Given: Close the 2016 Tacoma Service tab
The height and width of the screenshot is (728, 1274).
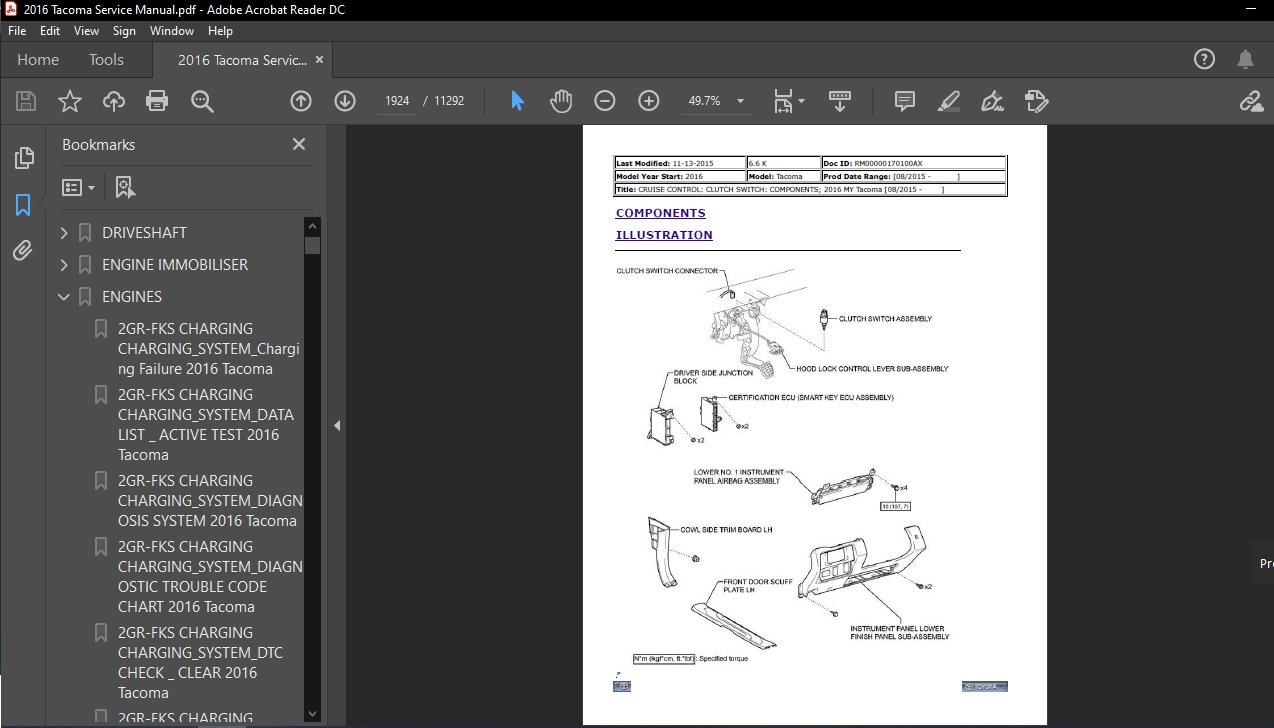Looking at the screenshot, I should coord(320,60).
